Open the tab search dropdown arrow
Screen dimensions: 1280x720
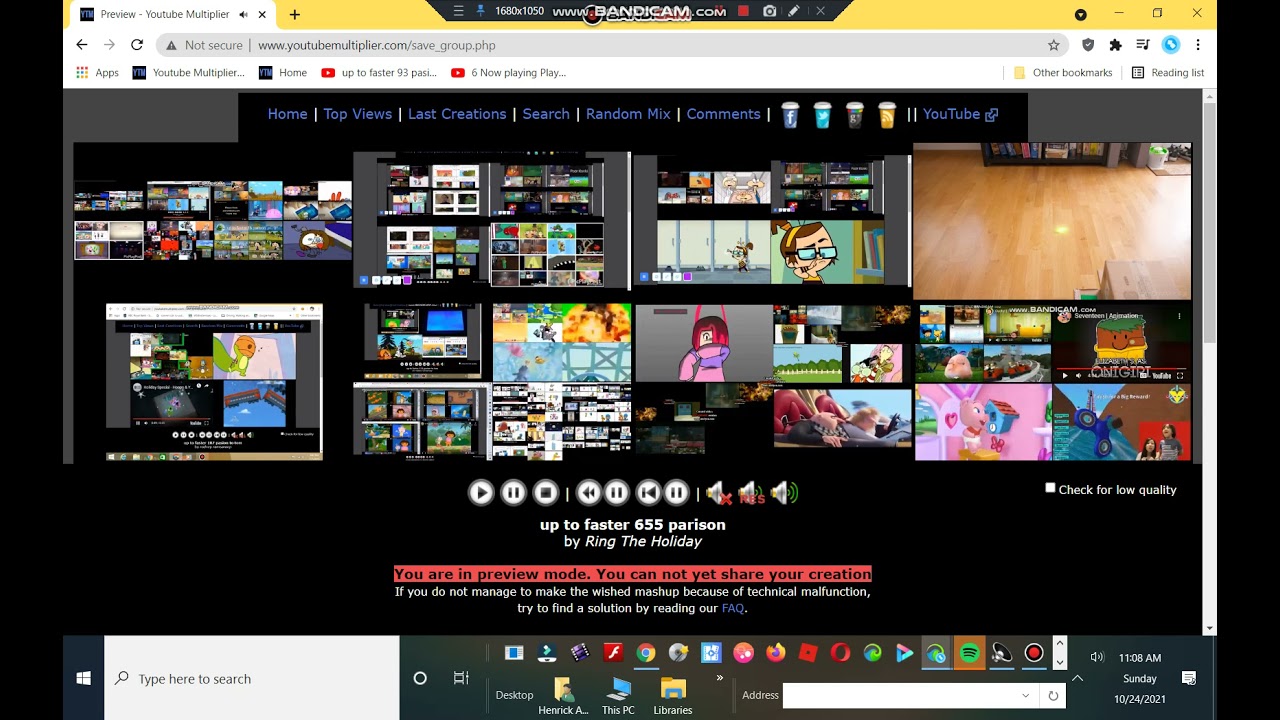tap(1080, 15)
